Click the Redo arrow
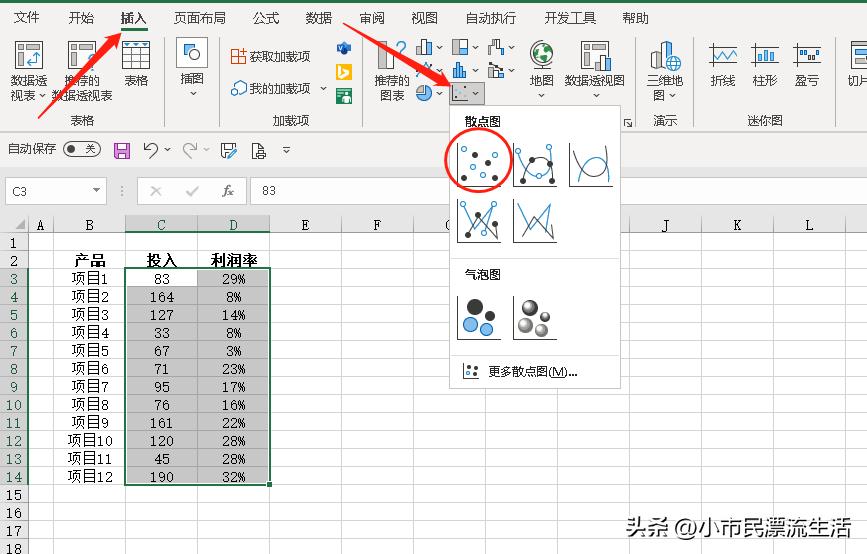Screen dimensions: 867x554 click(190, 150)
